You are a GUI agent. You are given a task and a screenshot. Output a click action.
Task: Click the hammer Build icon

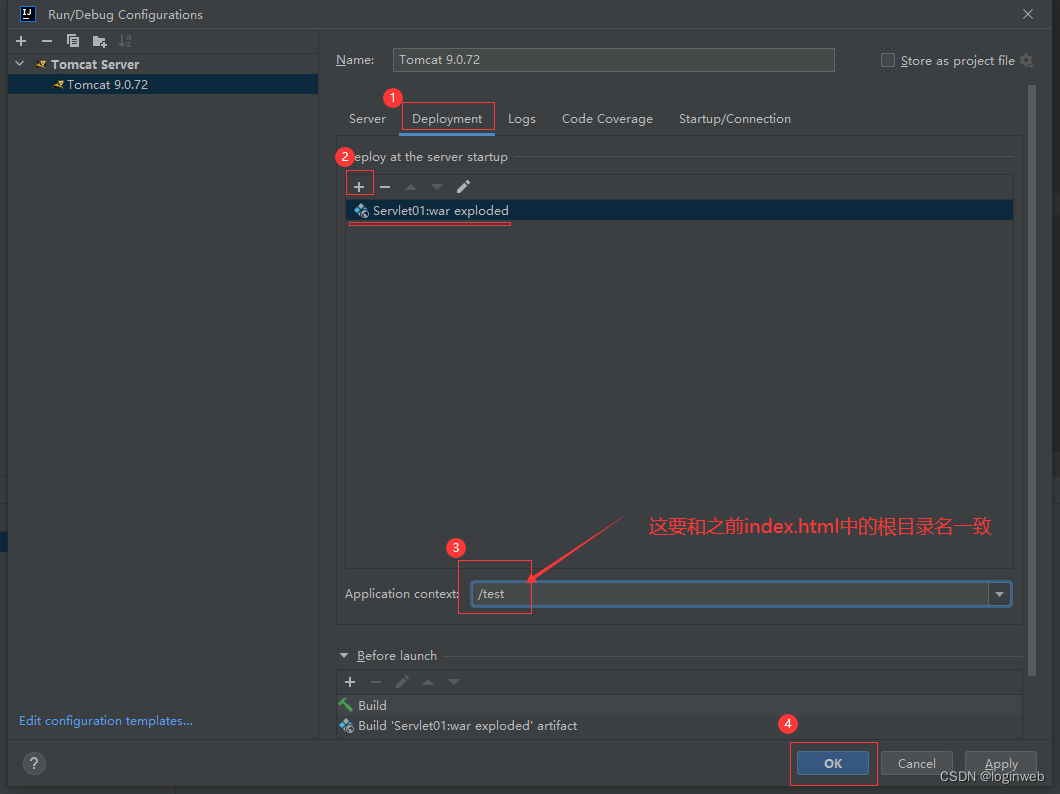click(x=345, y=705)
